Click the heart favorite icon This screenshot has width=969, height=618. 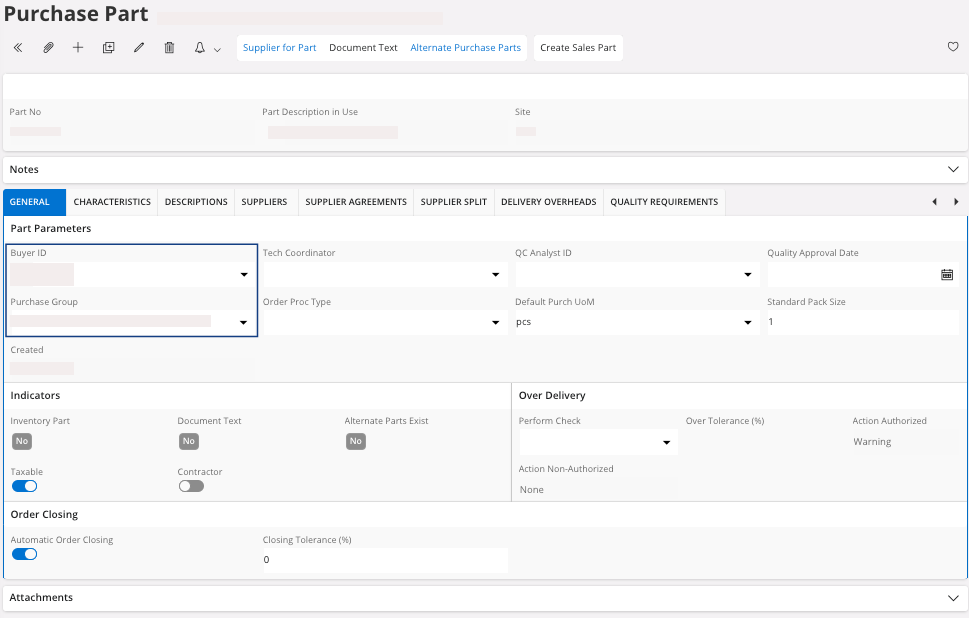coord(952,47)
